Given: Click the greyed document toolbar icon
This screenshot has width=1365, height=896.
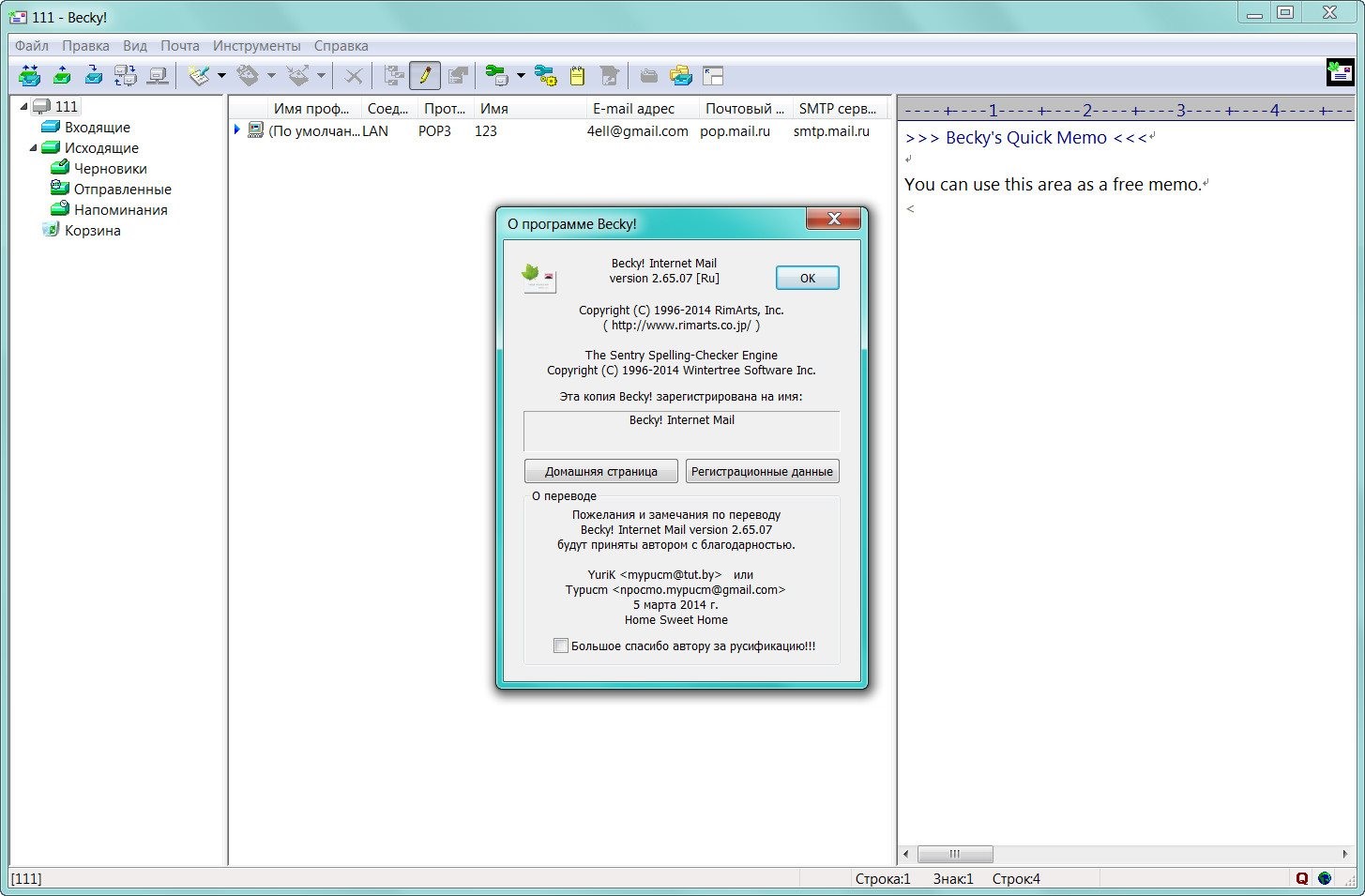Looking at the screenshot, I should 609,75.
